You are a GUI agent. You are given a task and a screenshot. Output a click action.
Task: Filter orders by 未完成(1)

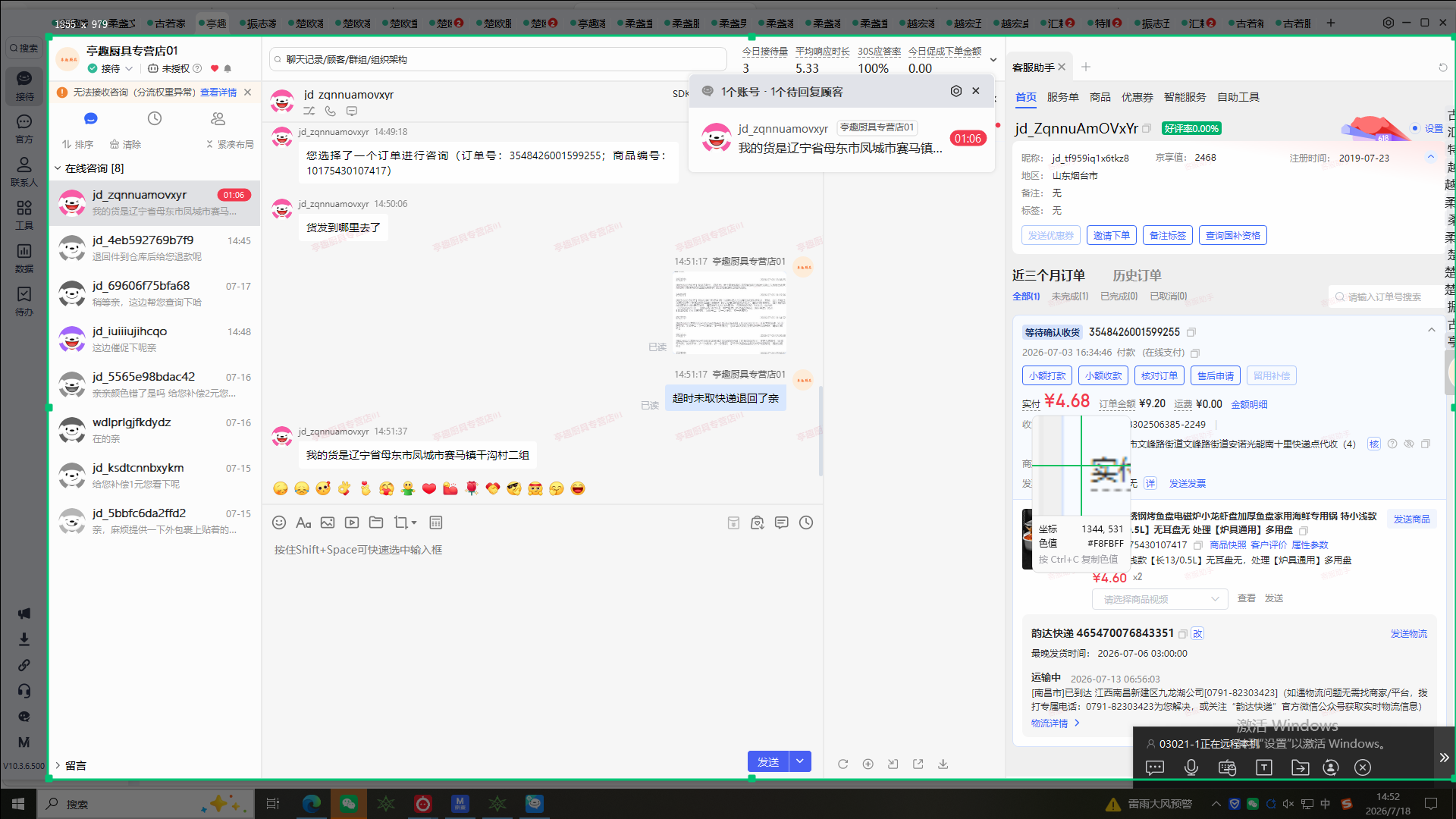pos(1069,297)
